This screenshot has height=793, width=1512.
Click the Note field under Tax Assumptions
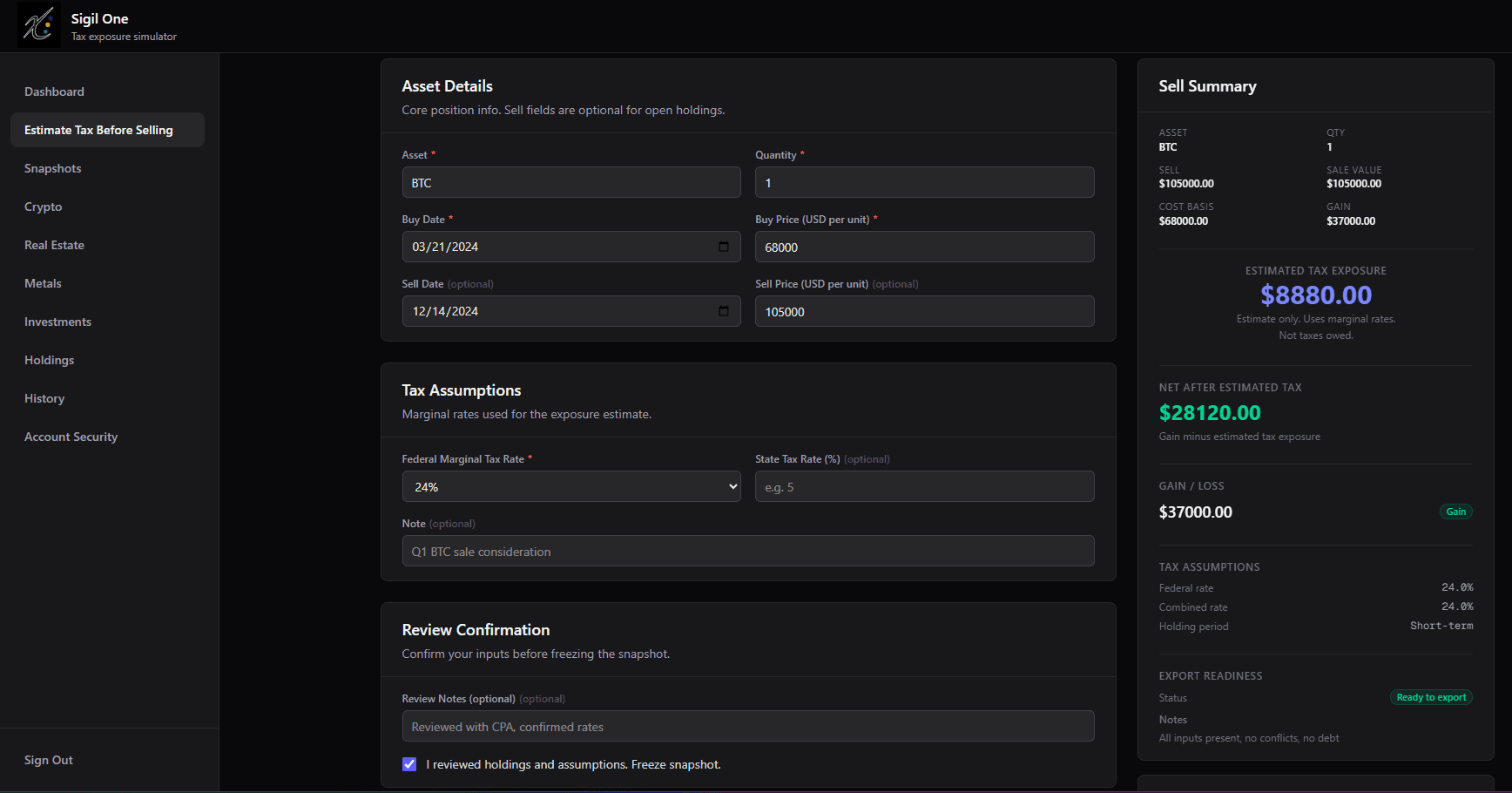click(x=748, y=551)
